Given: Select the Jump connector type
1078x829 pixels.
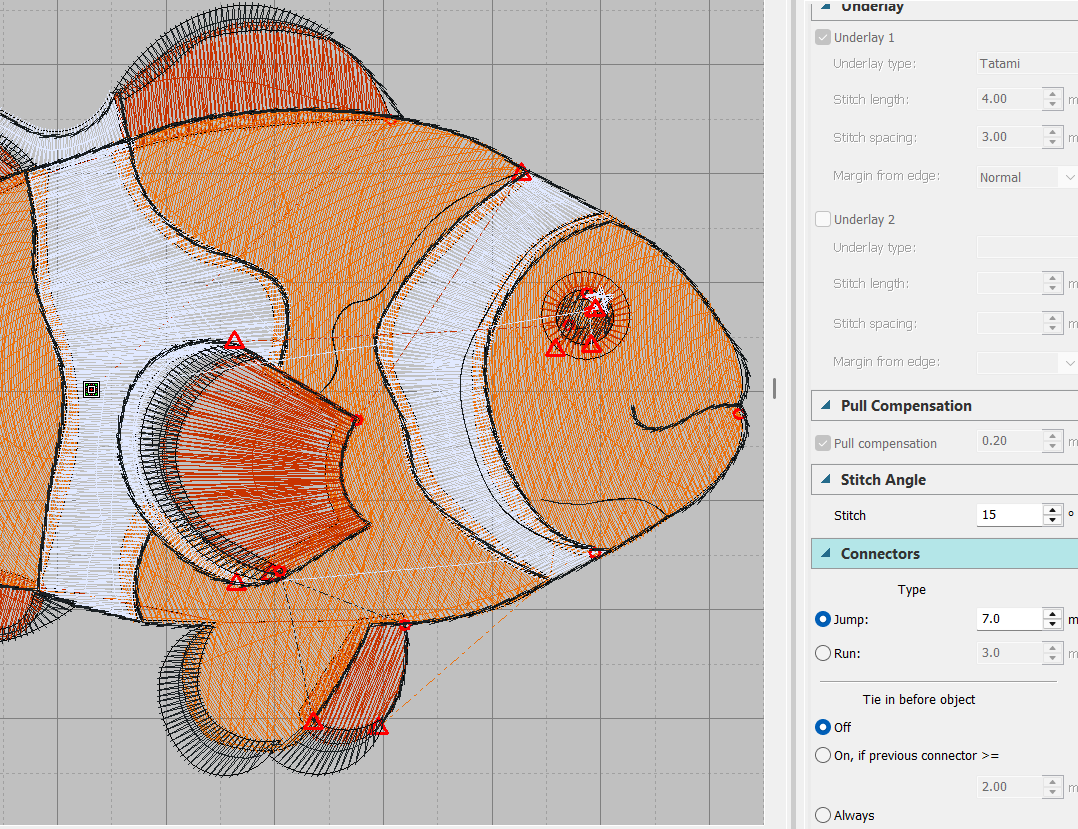Looking at the screenshot, I should [x=822, y=619].
